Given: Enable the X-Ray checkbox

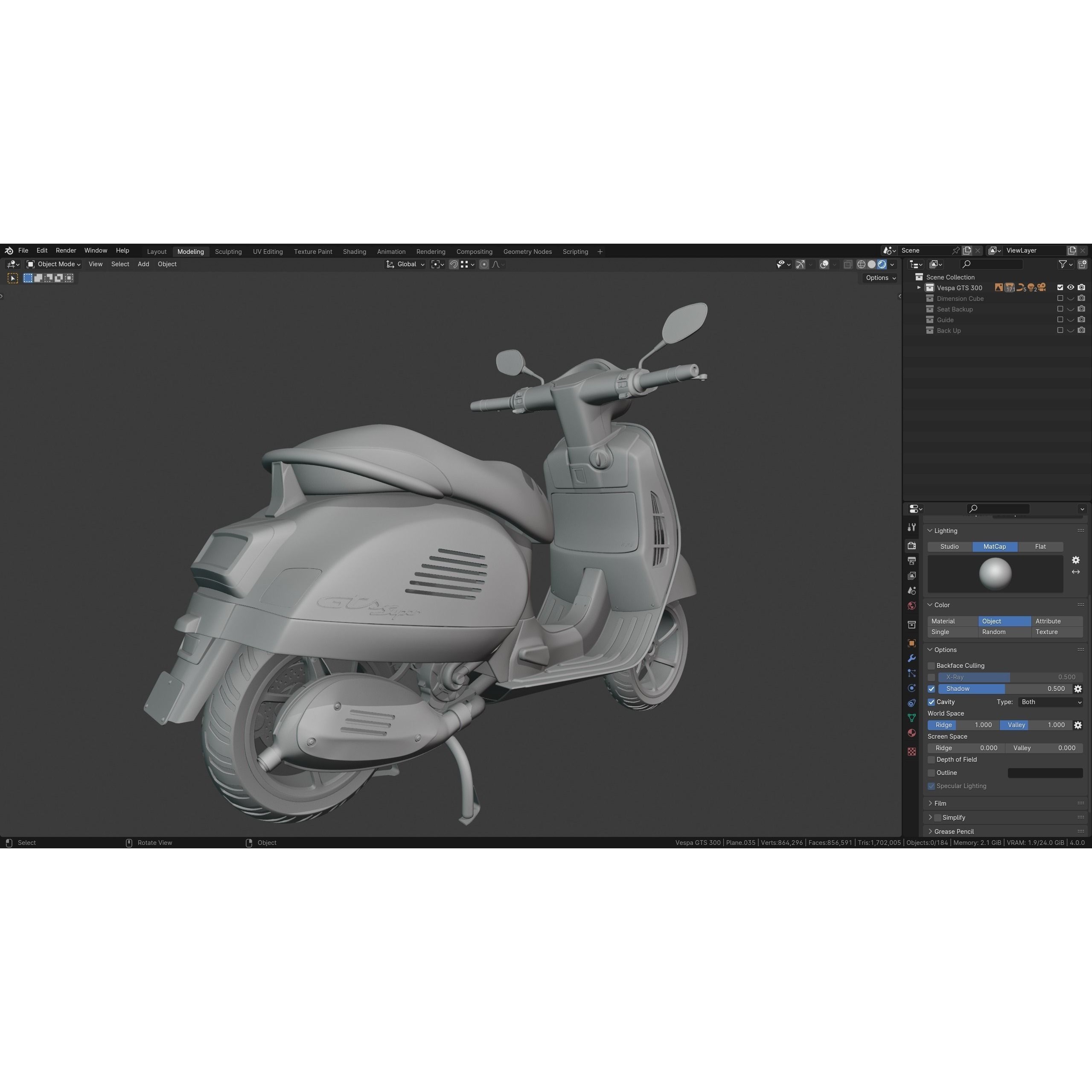Looking at the screenshot, I should tap(932, 677).
